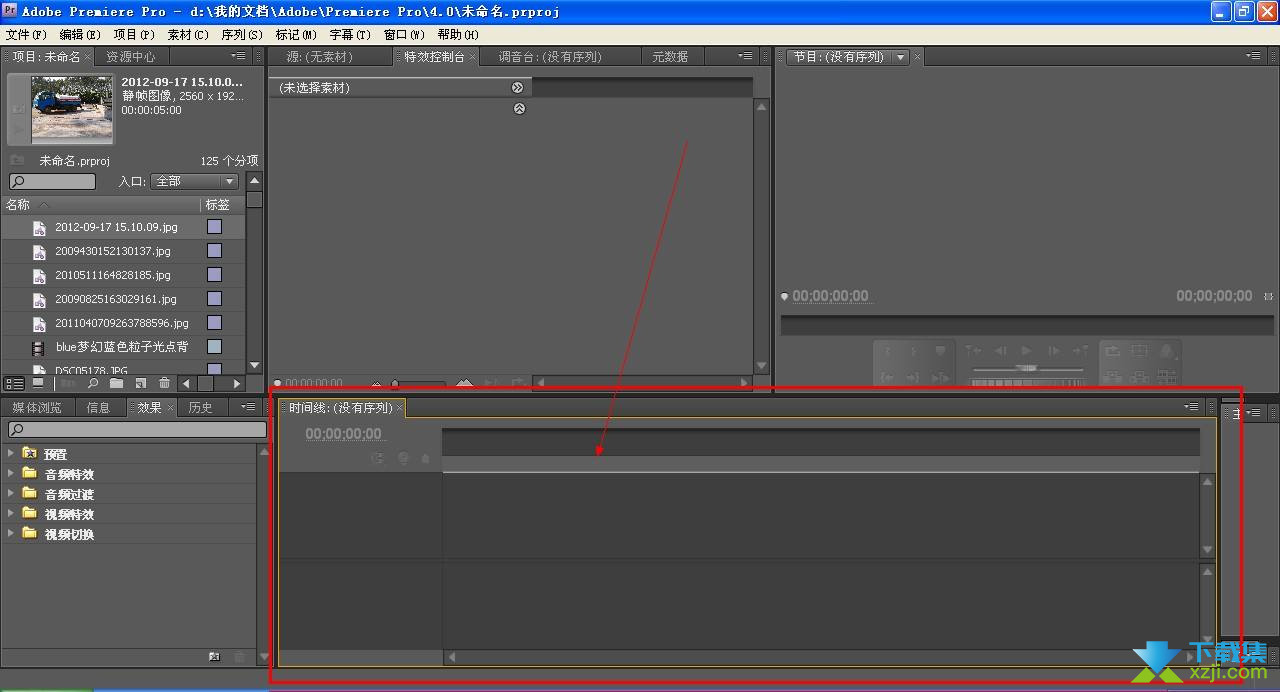The height and width of the screenshot is (692, 1280).
Task: Switch to the 资源中心 tab
Action: 131,57
